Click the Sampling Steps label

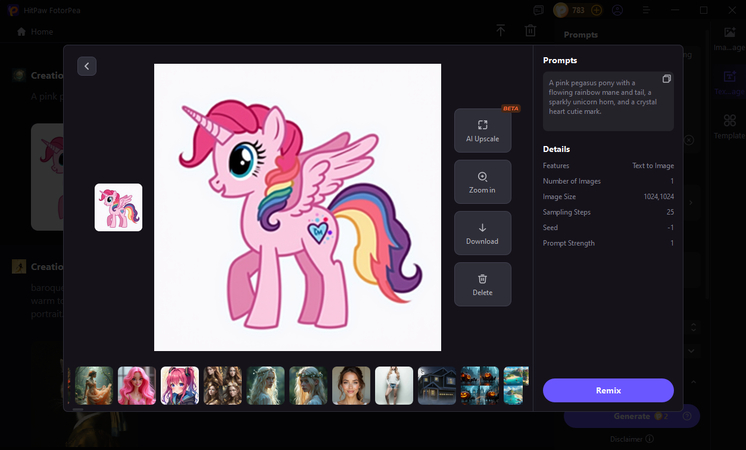coord(567,212)
